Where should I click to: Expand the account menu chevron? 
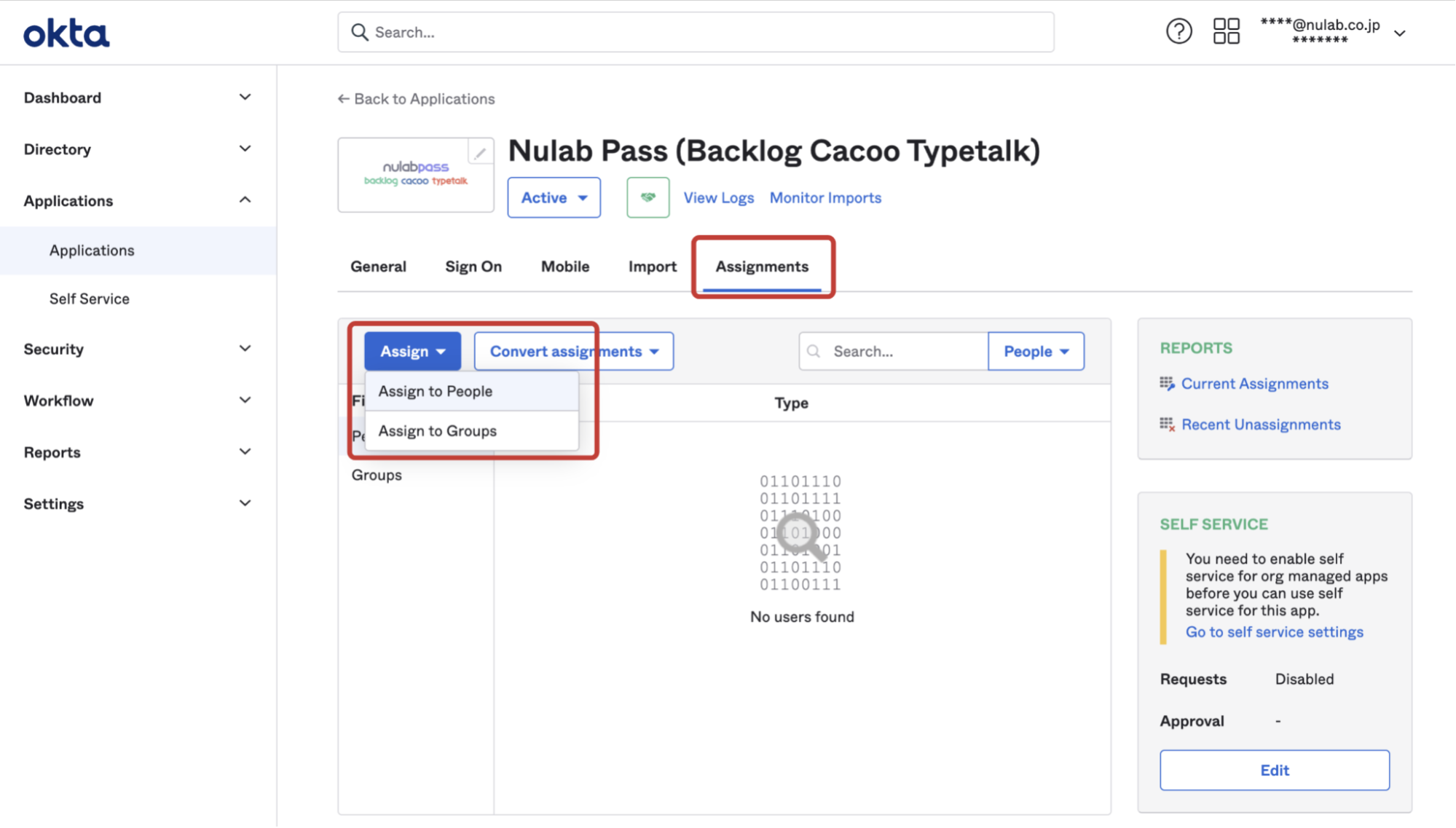[1399, 33]
